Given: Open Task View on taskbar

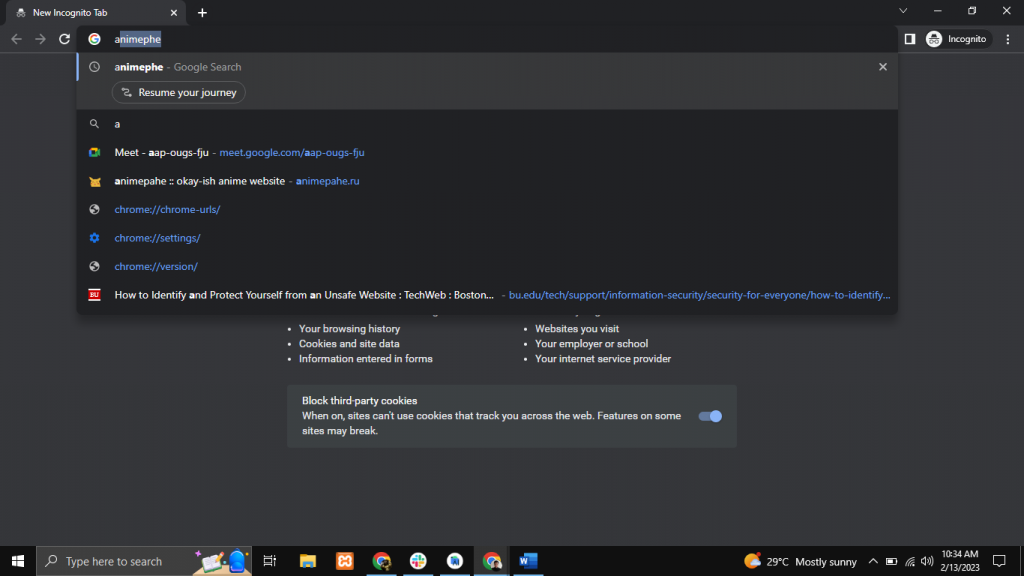Looking at the screenshot, I should (270, 561).
